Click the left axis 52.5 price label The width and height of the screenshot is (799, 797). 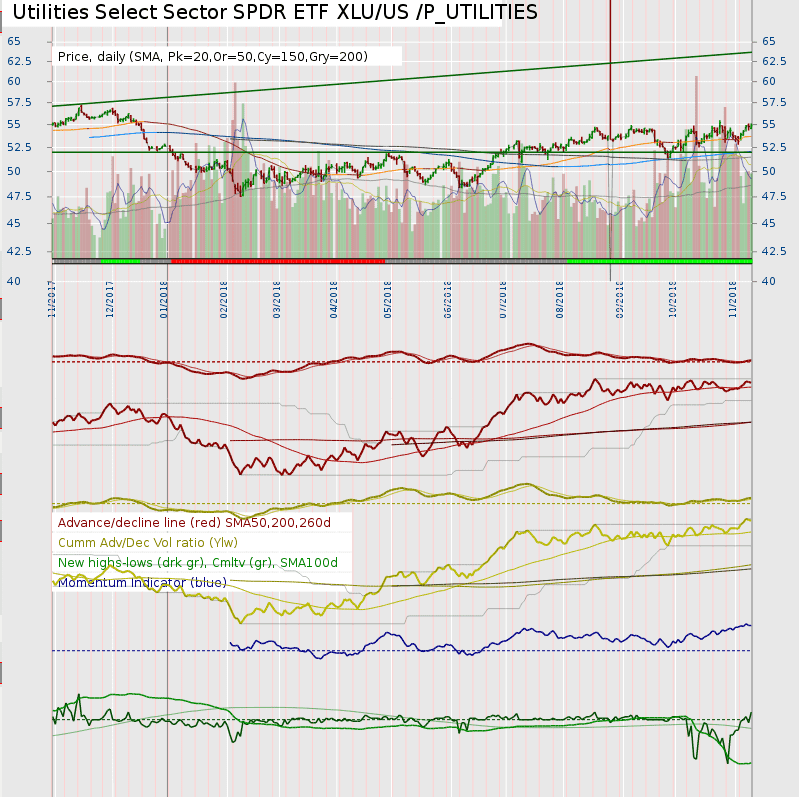tap(19, 147)
